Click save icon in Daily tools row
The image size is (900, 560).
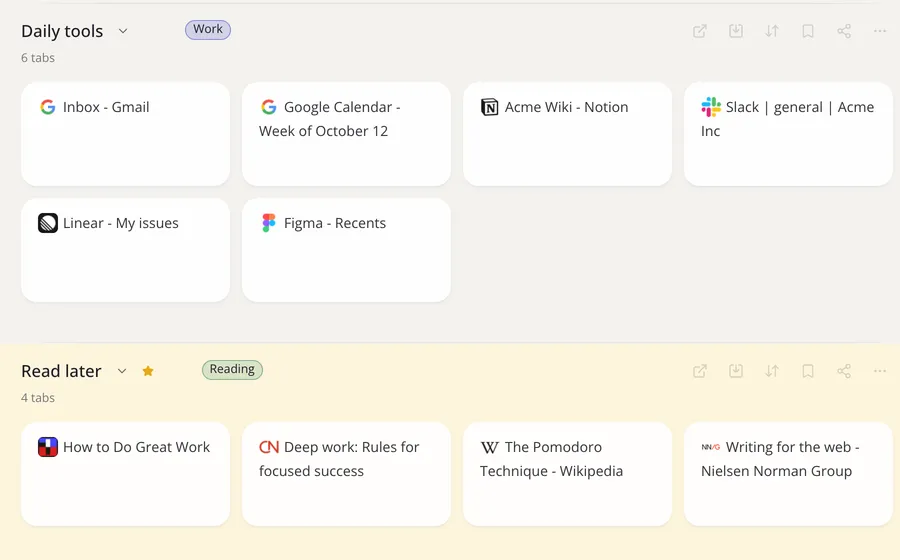[x=736, y=31]
